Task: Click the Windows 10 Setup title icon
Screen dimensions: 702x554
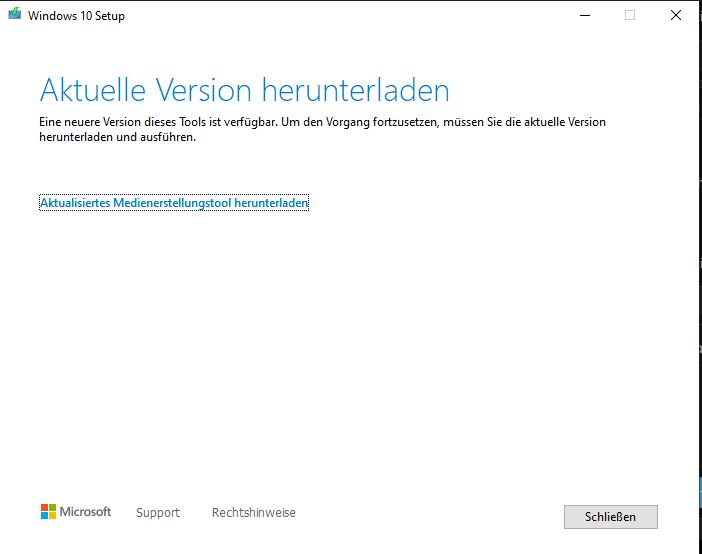Action: point(14,14)
